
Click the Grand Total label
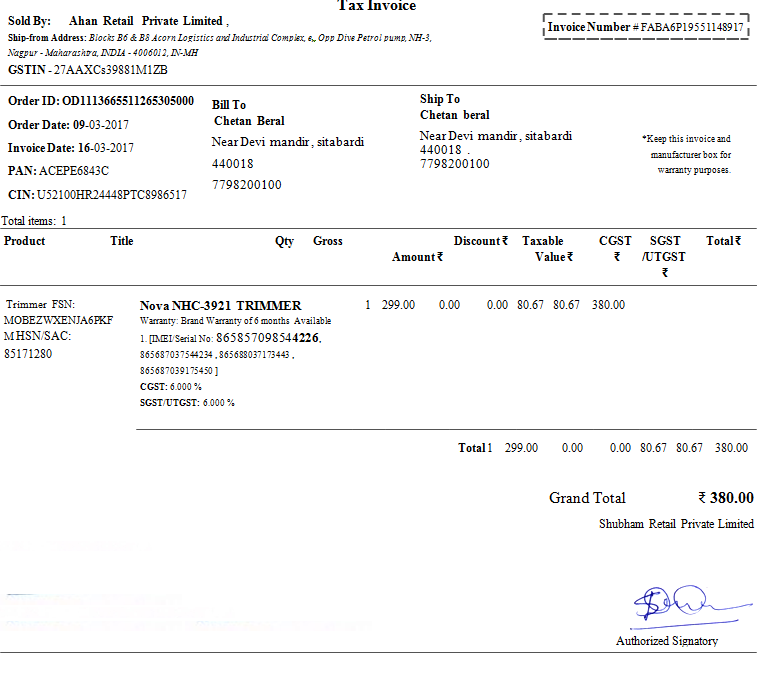click(x=587, y=498)
